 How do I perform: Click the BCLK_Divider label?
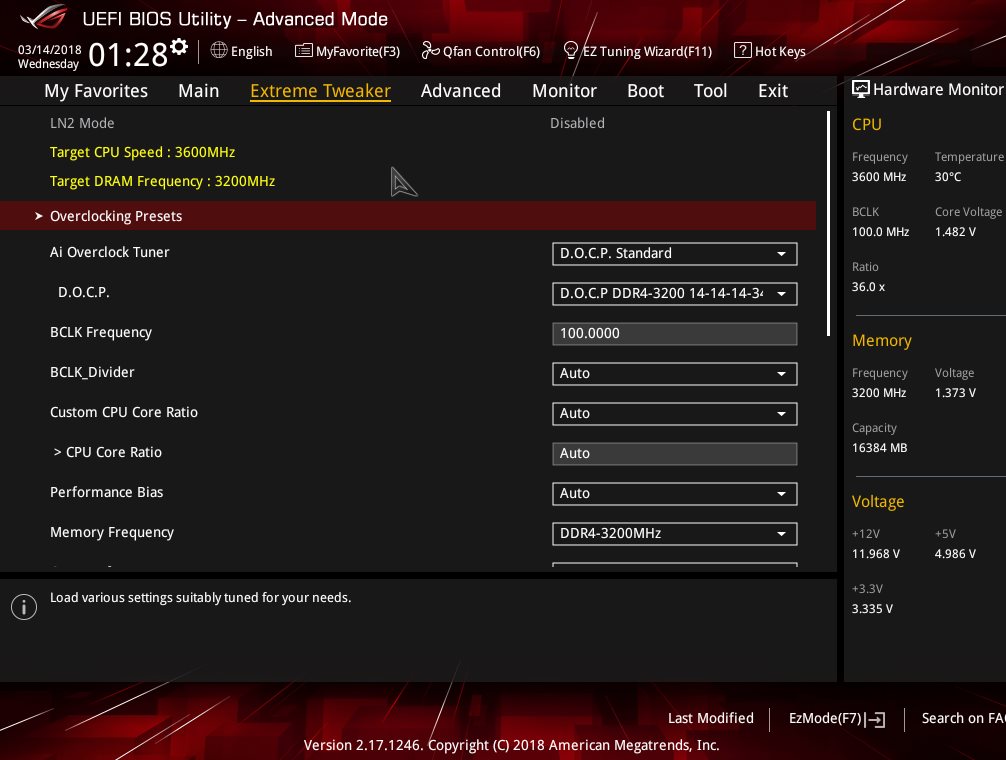92,373
